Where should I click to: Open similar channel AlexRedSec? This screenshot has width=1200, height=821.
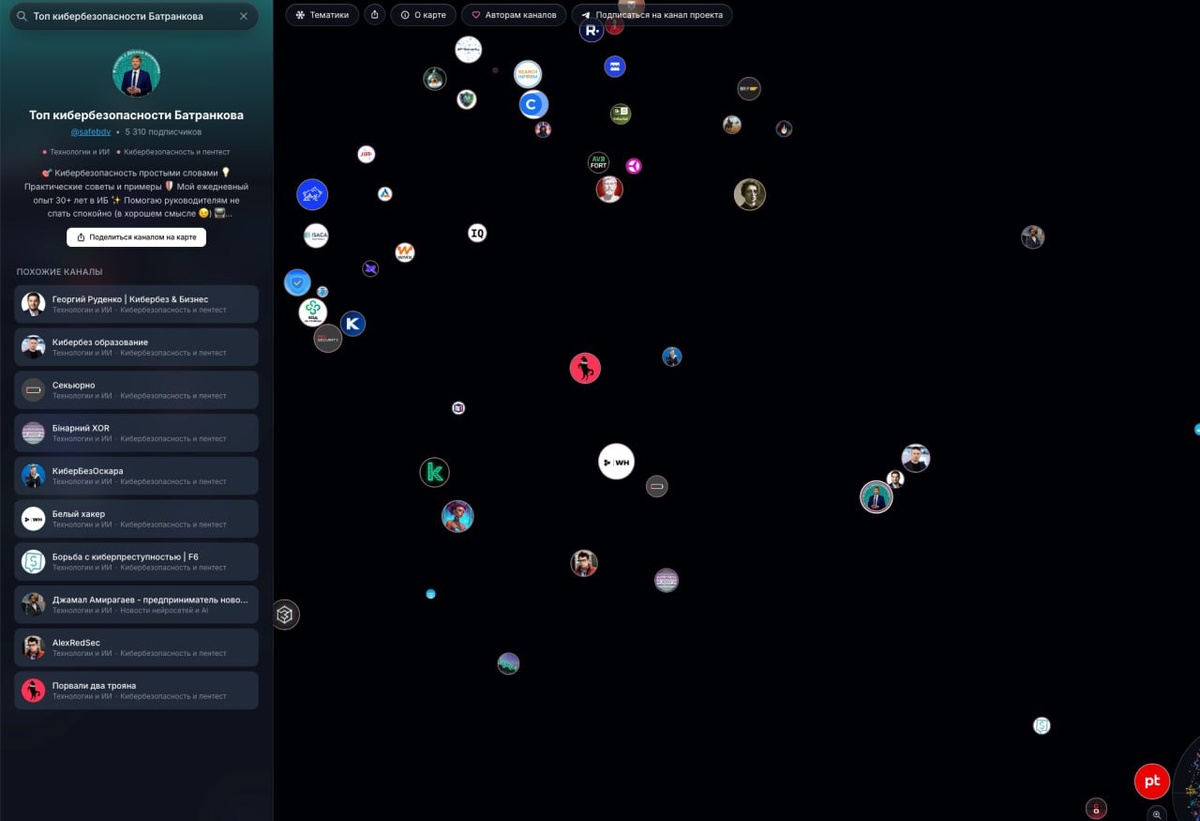[136, 648]
